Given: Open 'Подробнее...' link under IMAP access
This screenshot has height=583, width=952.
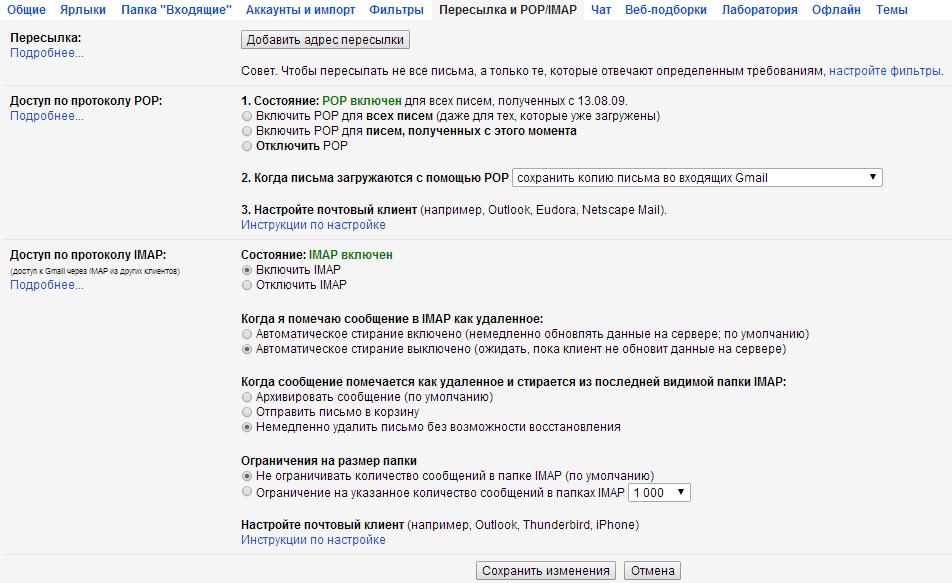Looking at the screenshot, I should [47, 285].
